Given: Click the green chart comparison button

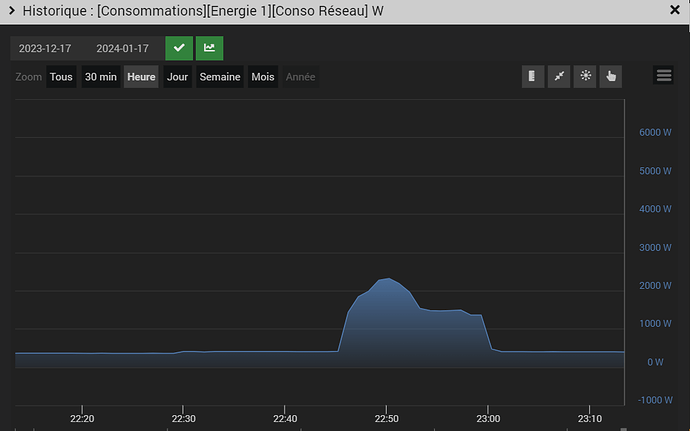Looking at the screenshot, I should [x=209, y=48].
